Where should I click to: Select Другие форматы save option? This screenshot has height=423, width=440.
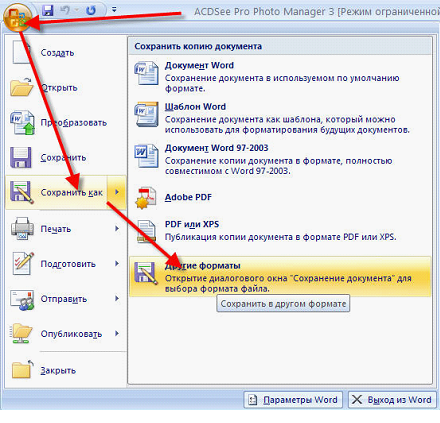tap(280, 277)
